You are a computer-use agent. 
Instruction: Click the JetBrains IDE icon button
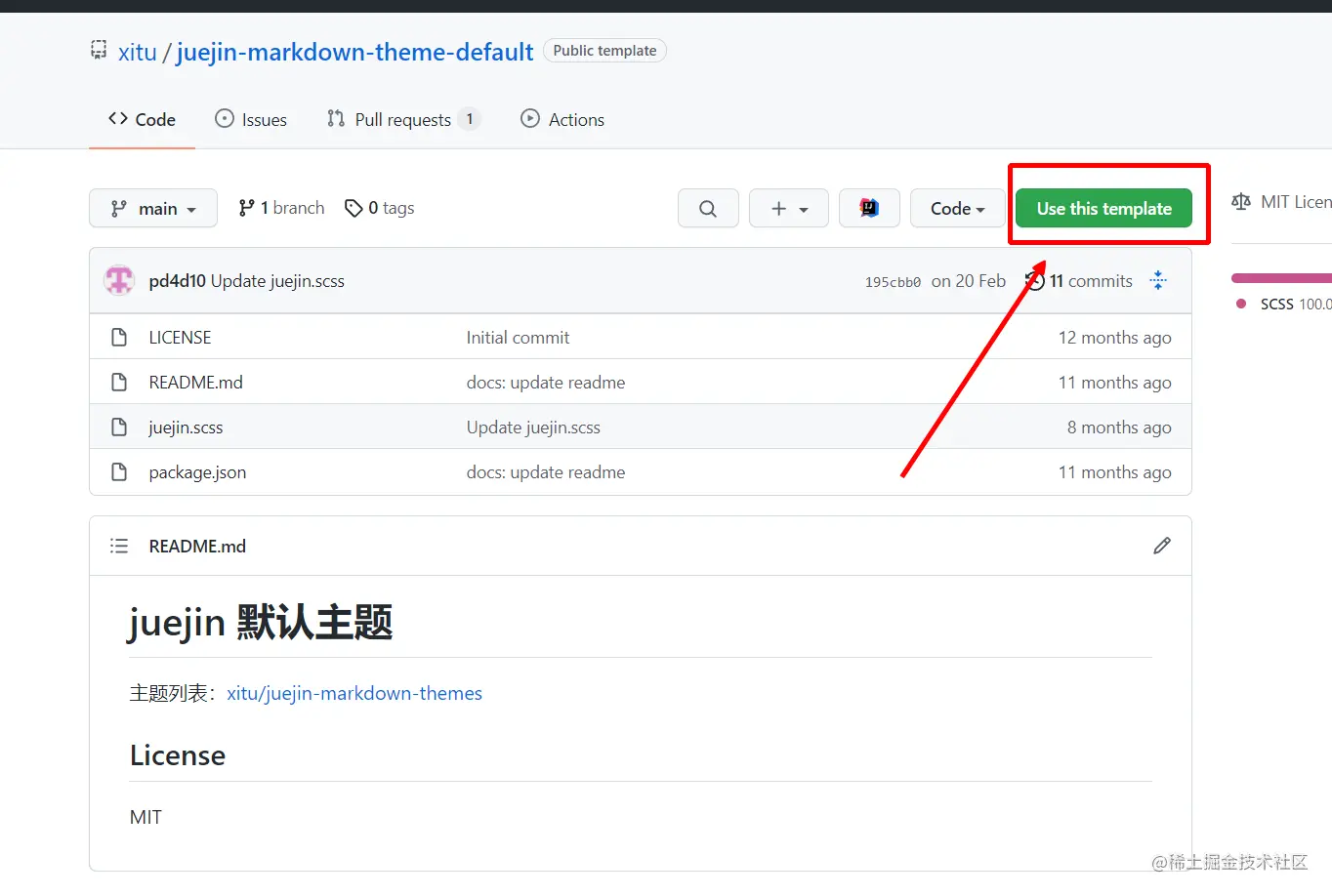(869, 208)
